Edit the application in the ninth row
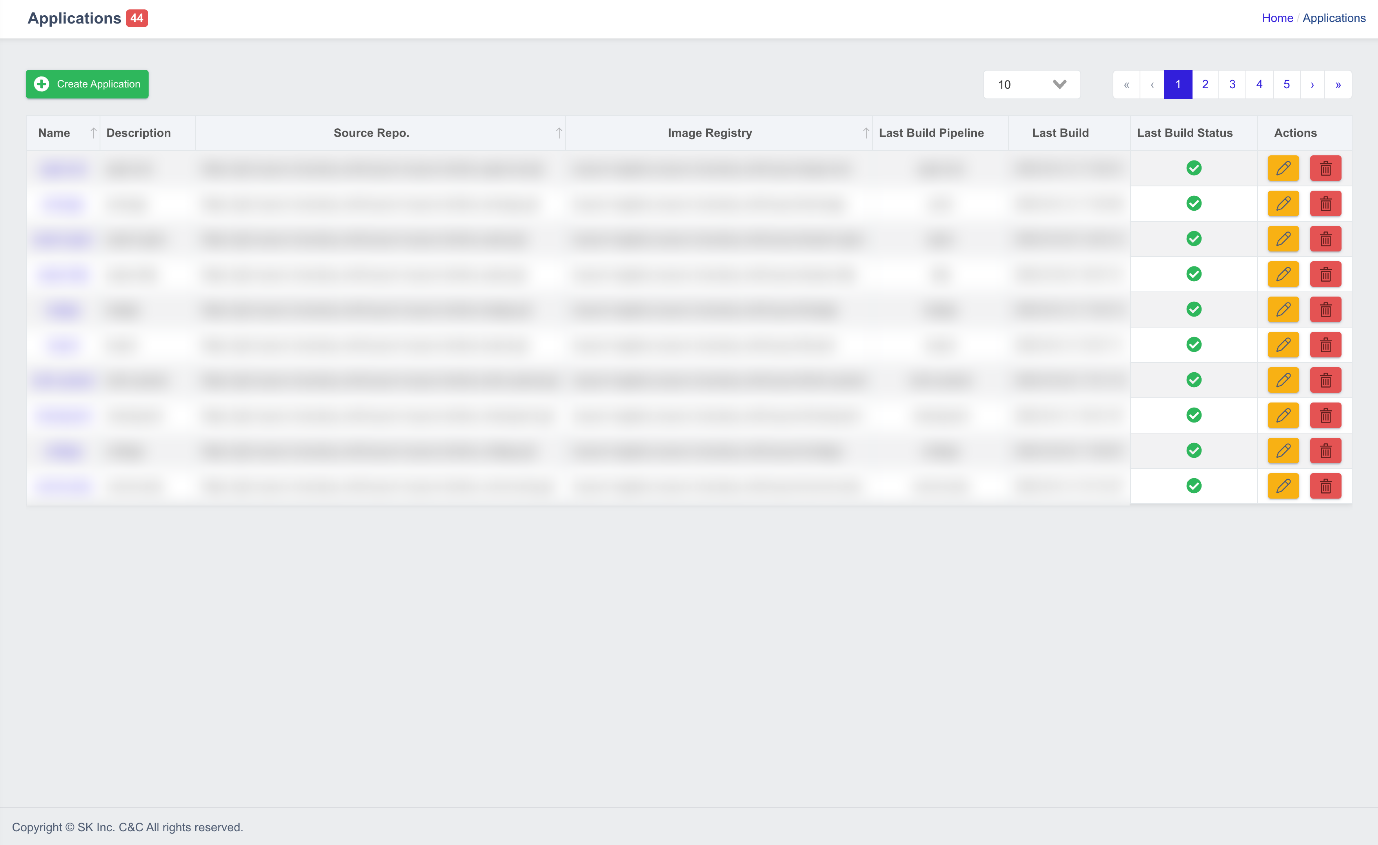 (x=1283, y=451)
